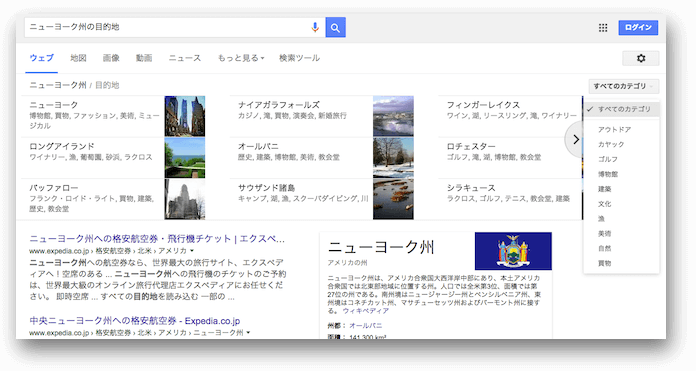Choose アウトドア category from dropdown
This screenshot has width=696, height=371.
tap(614, 130)
